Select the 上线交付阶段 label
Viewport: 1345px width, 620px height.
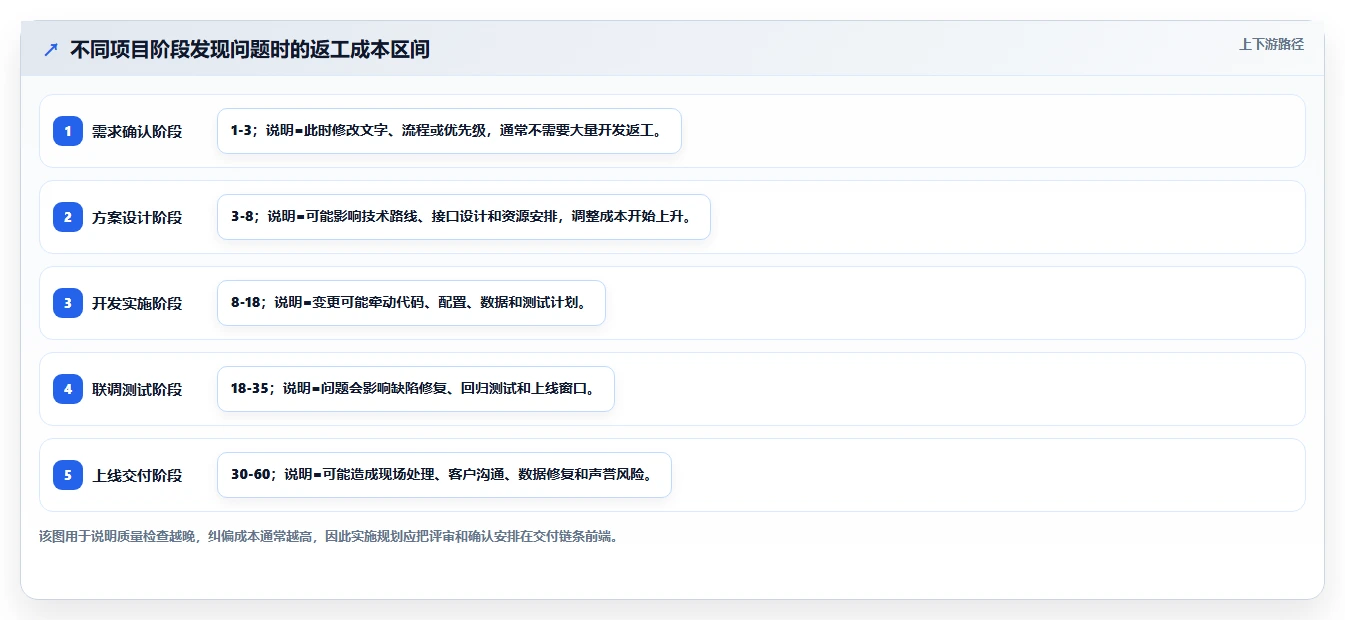click(x=137, y=475)
